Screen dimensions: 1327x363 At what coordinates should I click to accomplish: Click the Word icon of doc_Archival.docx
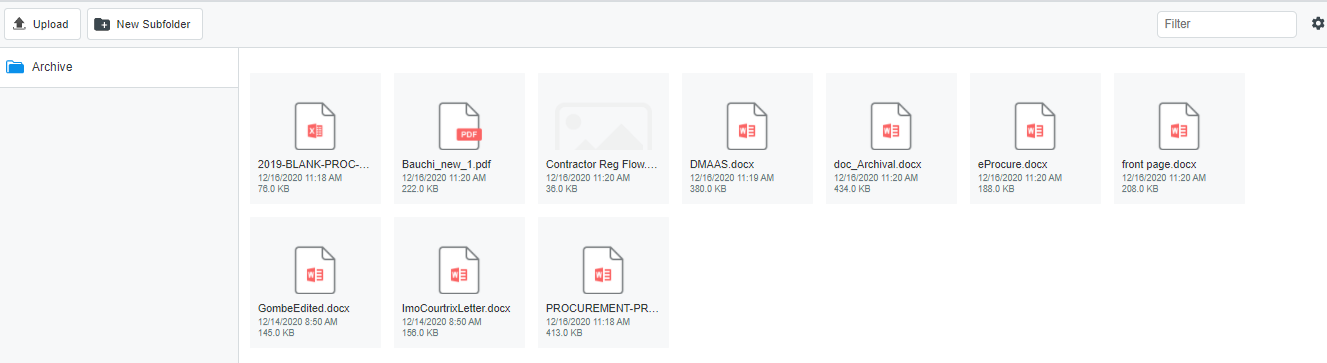click(x=891, y=126)
